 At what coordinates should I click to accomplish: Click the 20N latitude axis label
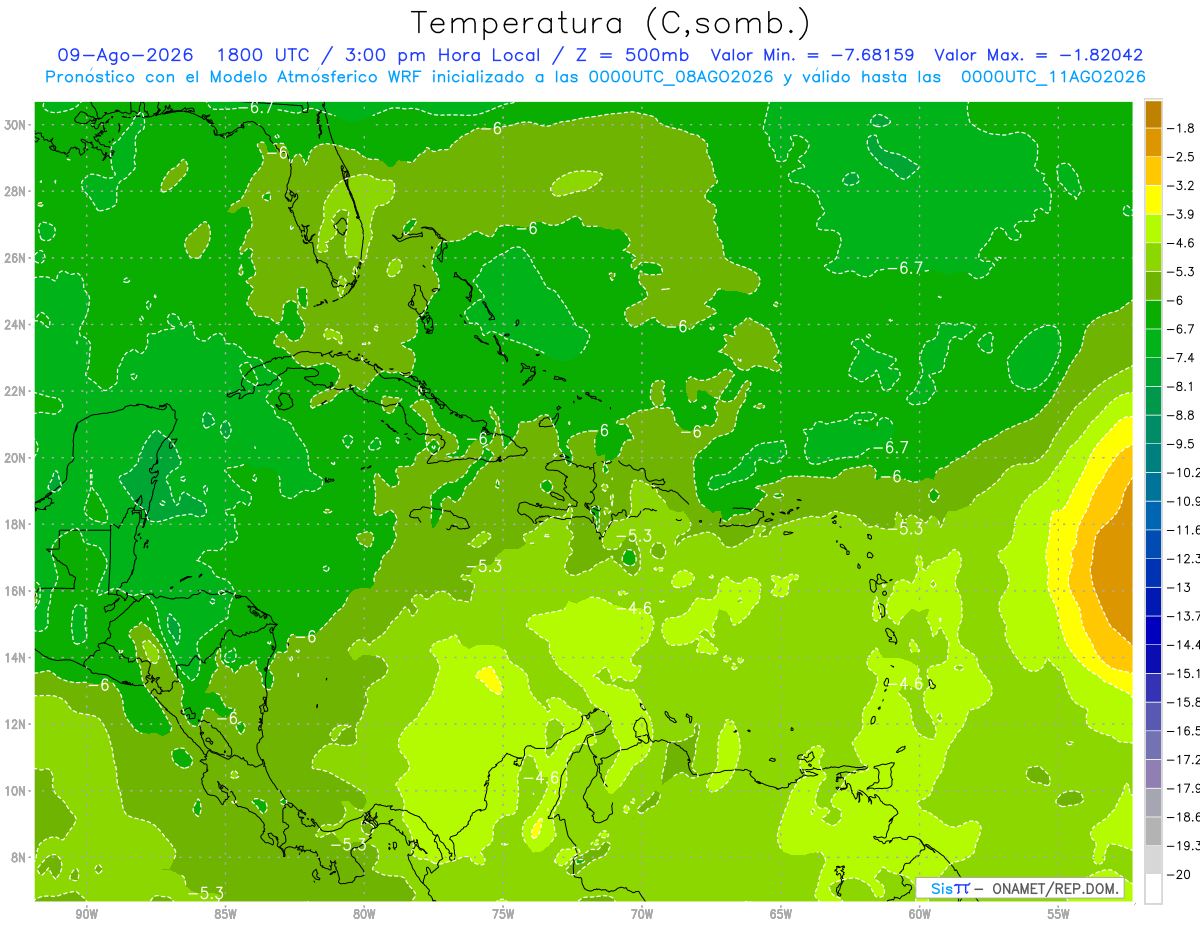(17, 458)
